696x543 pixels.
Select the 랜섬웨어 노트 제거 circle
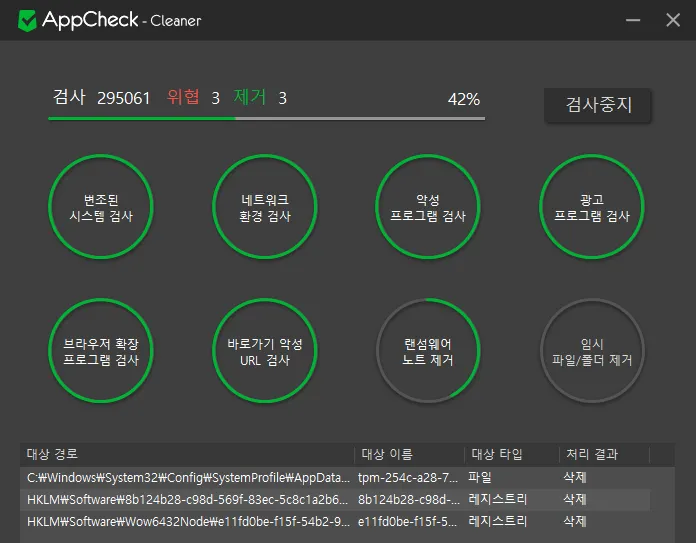[428, 351]
